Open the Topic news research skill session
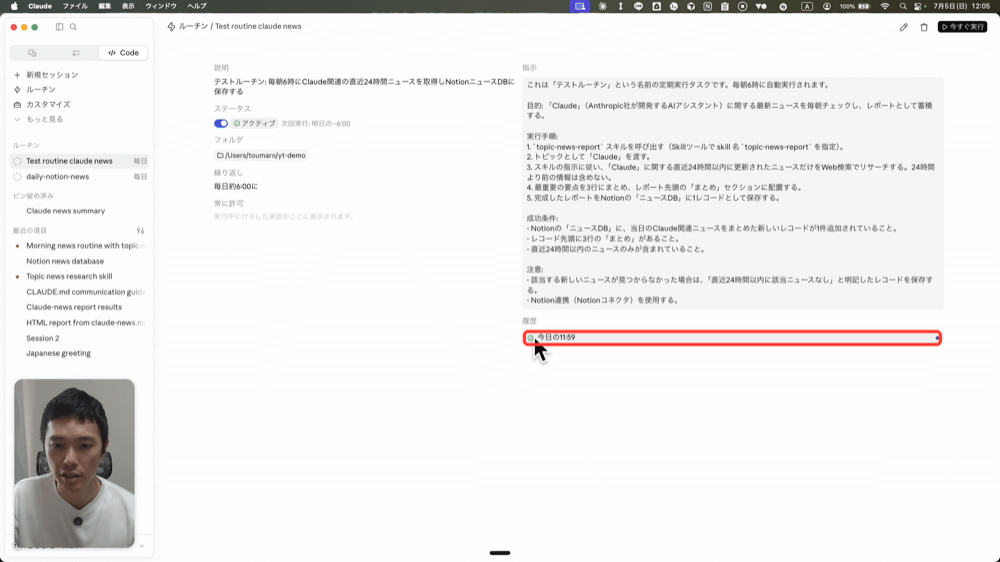The width and height of the screenshot is (1000, 562). click(69, 276)
